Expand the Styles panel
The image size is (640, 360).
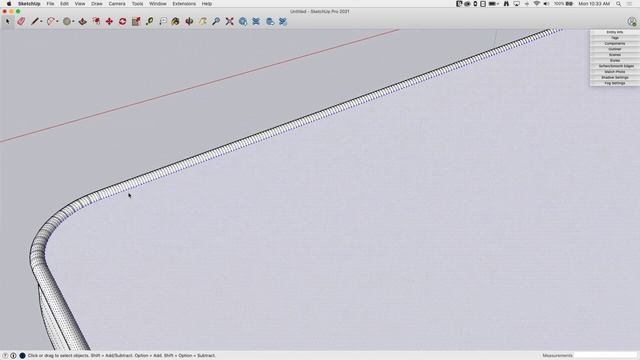click(615, 60)
